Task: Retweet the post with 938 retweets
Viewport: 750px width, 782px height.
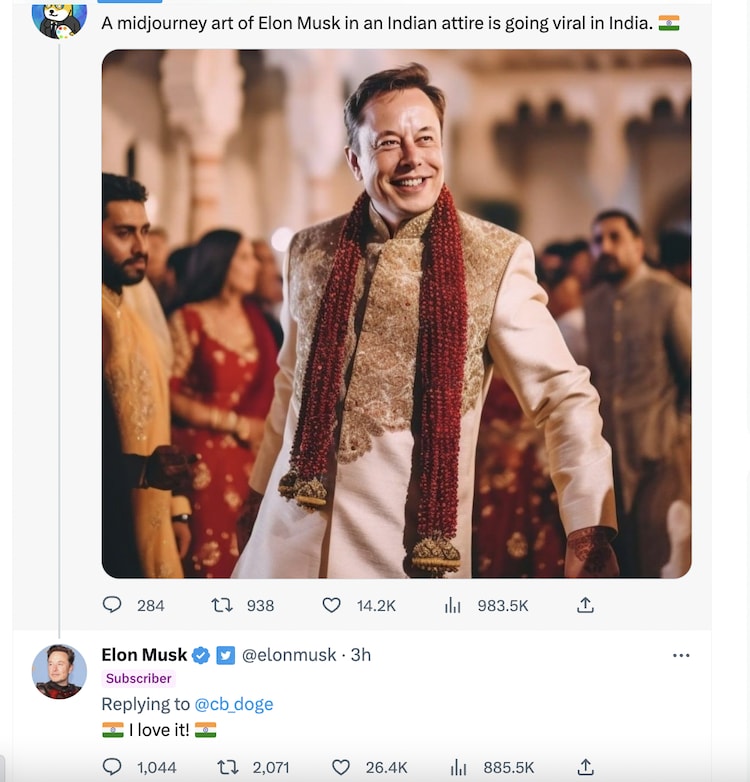Action: 222,605
